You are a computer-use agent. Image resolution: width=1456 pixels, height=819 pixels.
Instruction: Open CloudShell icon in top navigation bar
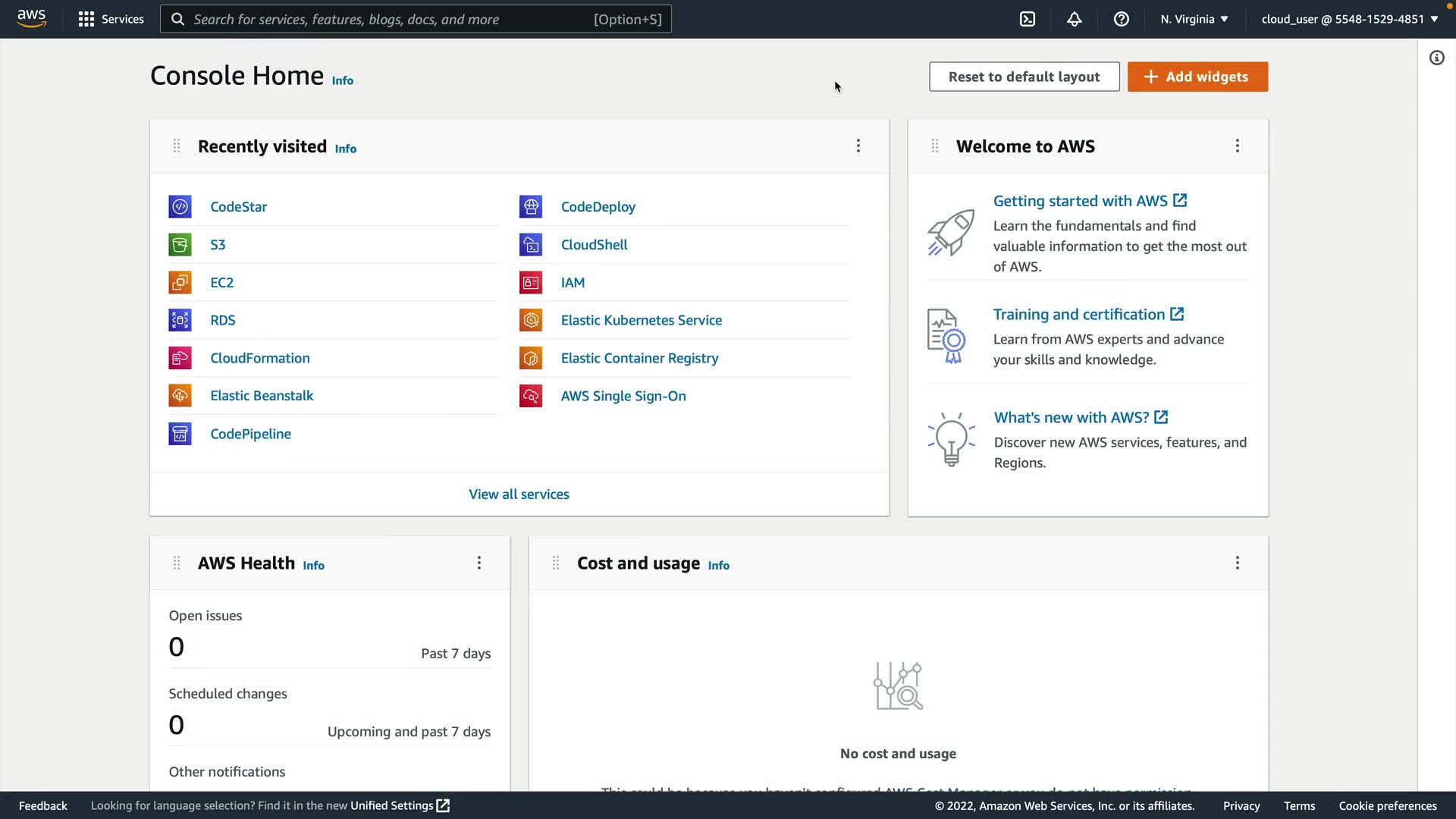(x=1027, y=19)
